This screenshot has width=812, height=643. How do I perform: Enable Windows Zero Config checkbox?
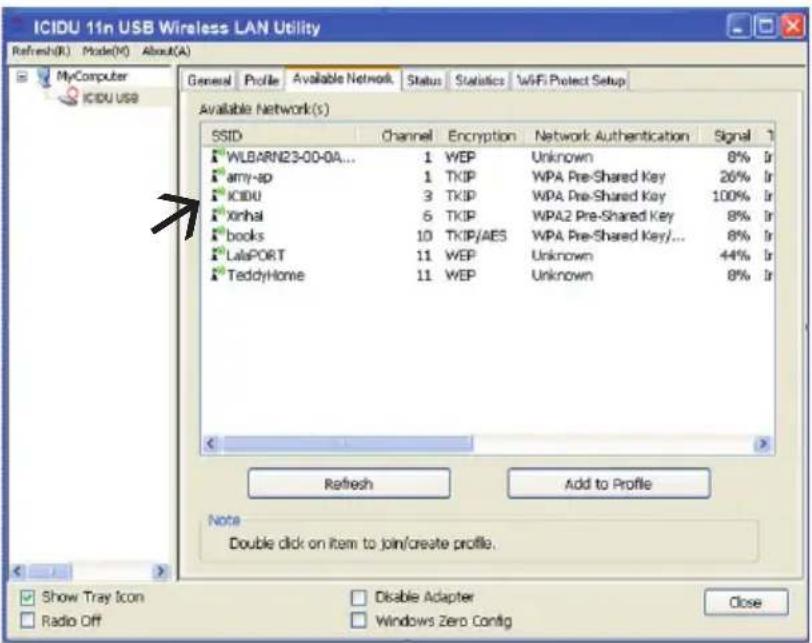[x=358, y=620]
